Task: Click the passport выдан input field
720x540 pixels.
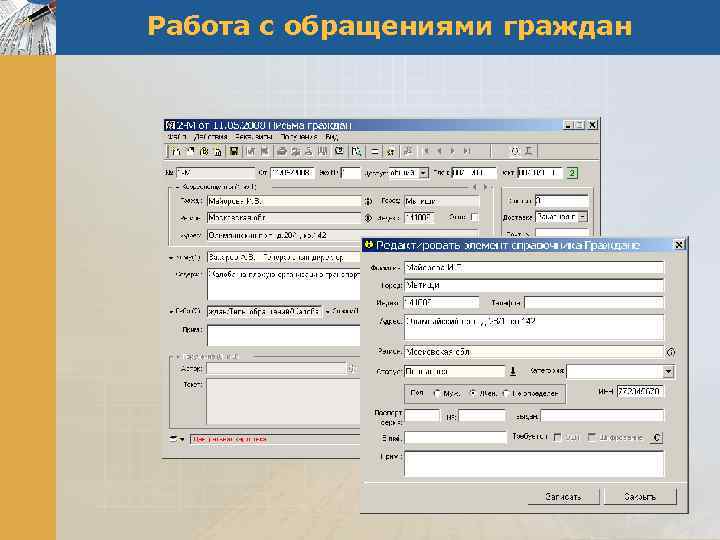Action: click(602, 416)
